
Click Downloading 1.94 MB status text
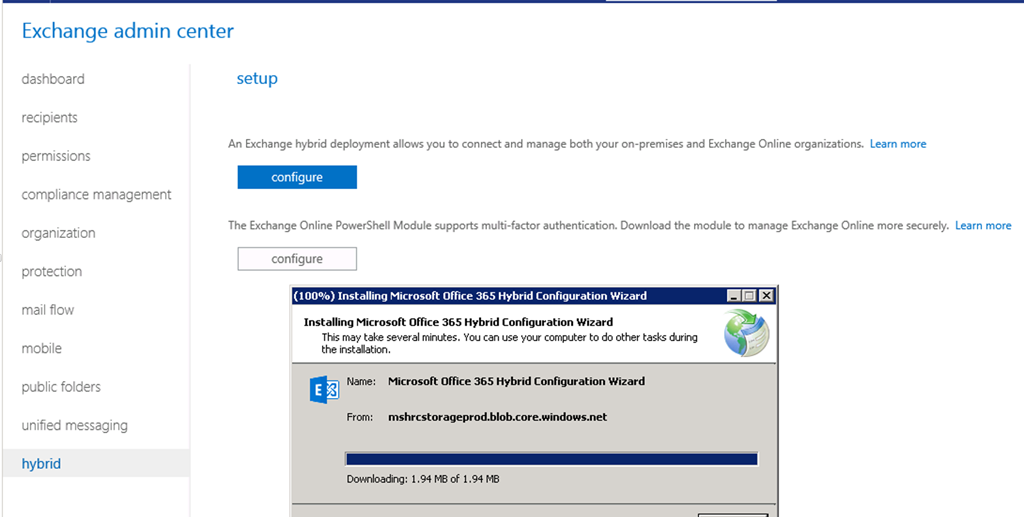(423, 478)
